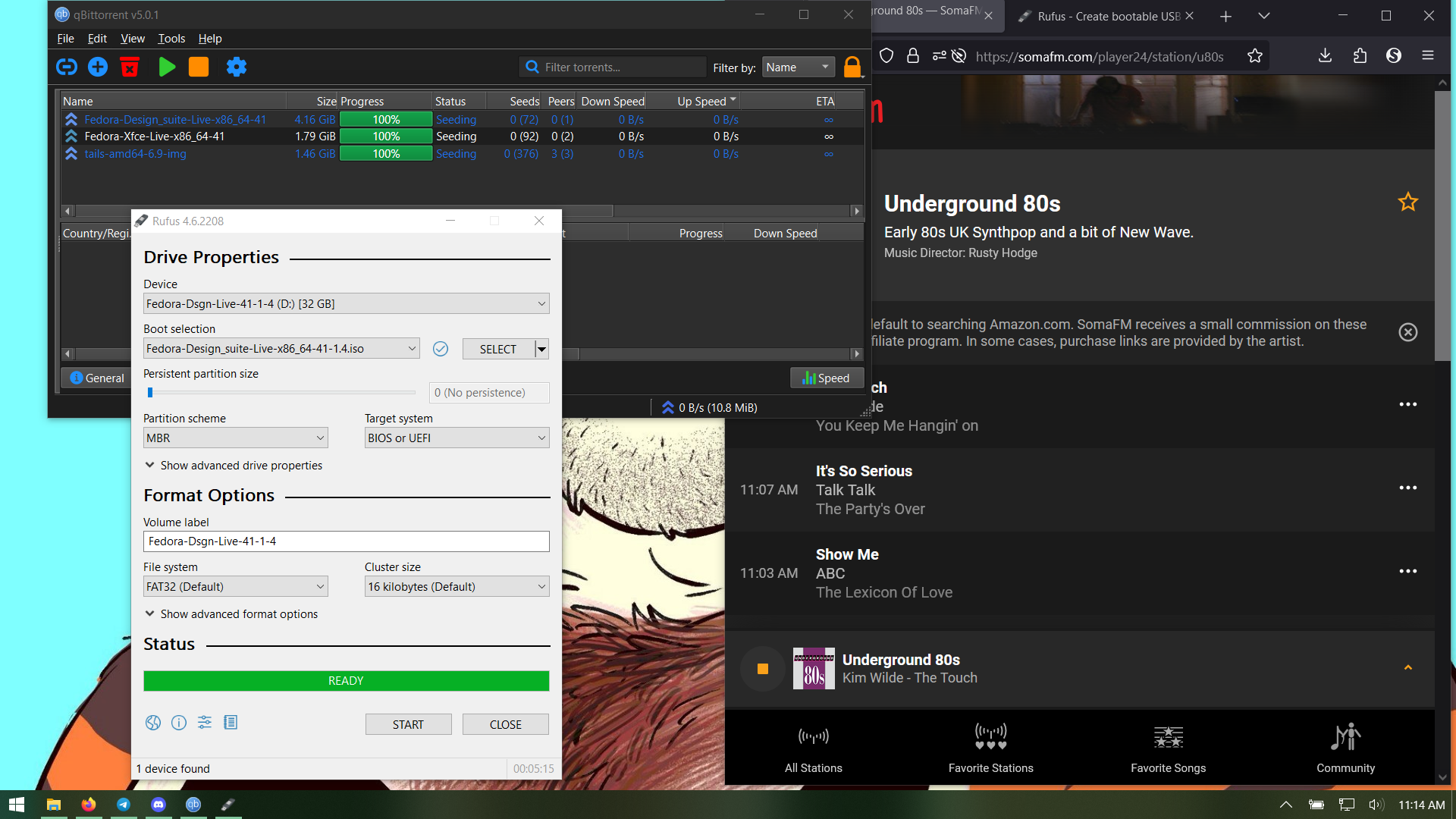1456x819 pixels.
Task: Open Filter by Name dropdown in qBittorrent
Action: pyautogui.click(x=798, y=67)
